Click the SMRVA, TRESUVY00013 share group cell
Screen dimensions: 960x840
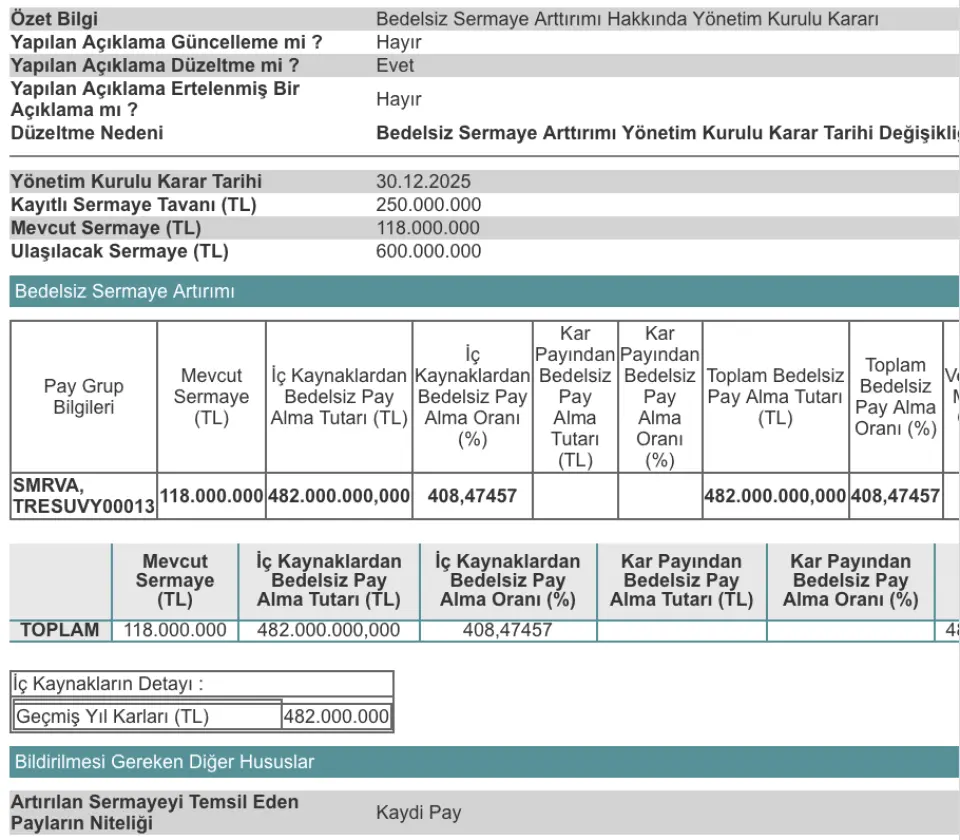tap(84, 496)
